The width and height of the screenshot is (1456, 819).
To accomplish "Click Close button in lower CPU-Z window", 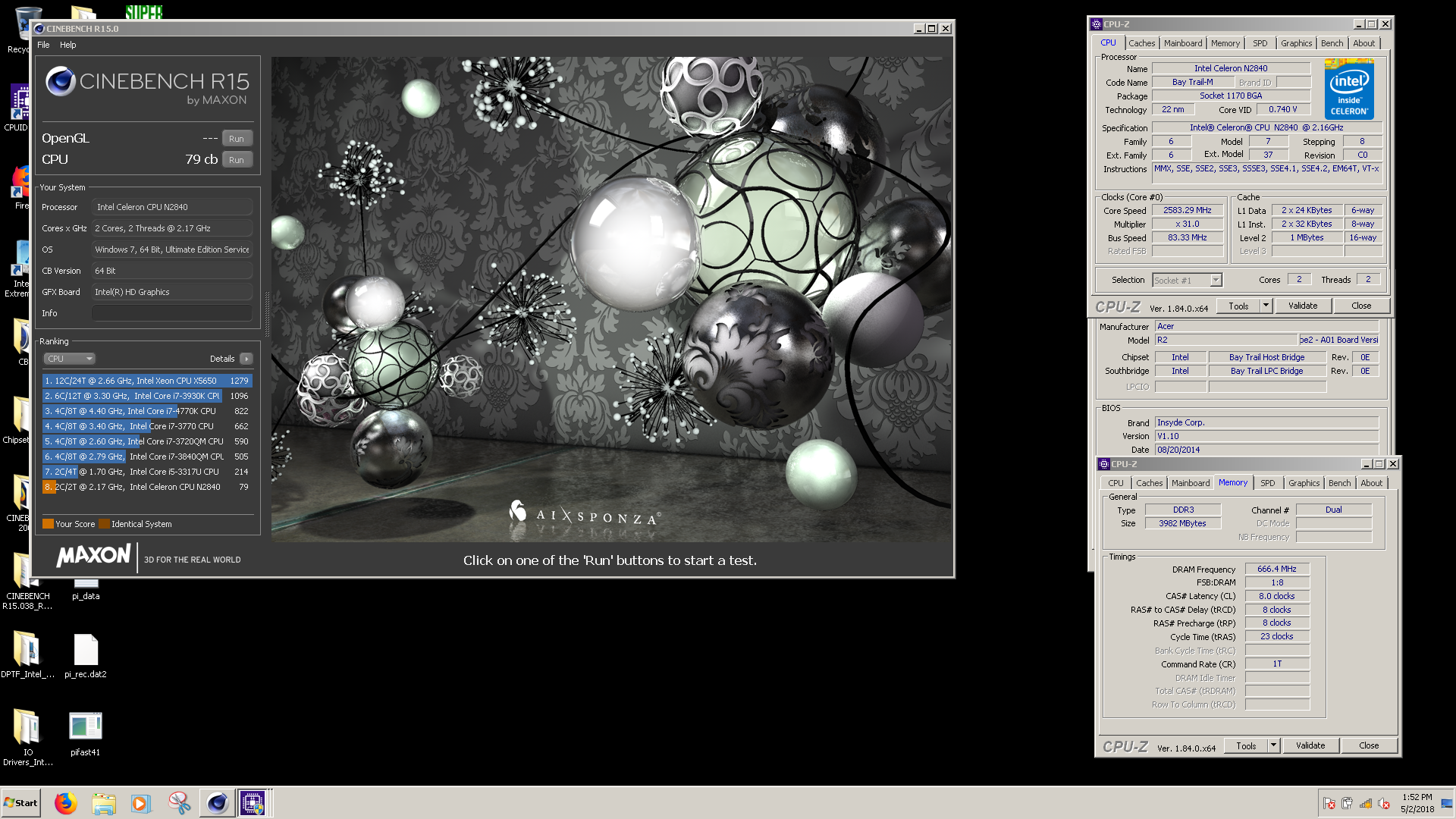I will (1369, 746).
